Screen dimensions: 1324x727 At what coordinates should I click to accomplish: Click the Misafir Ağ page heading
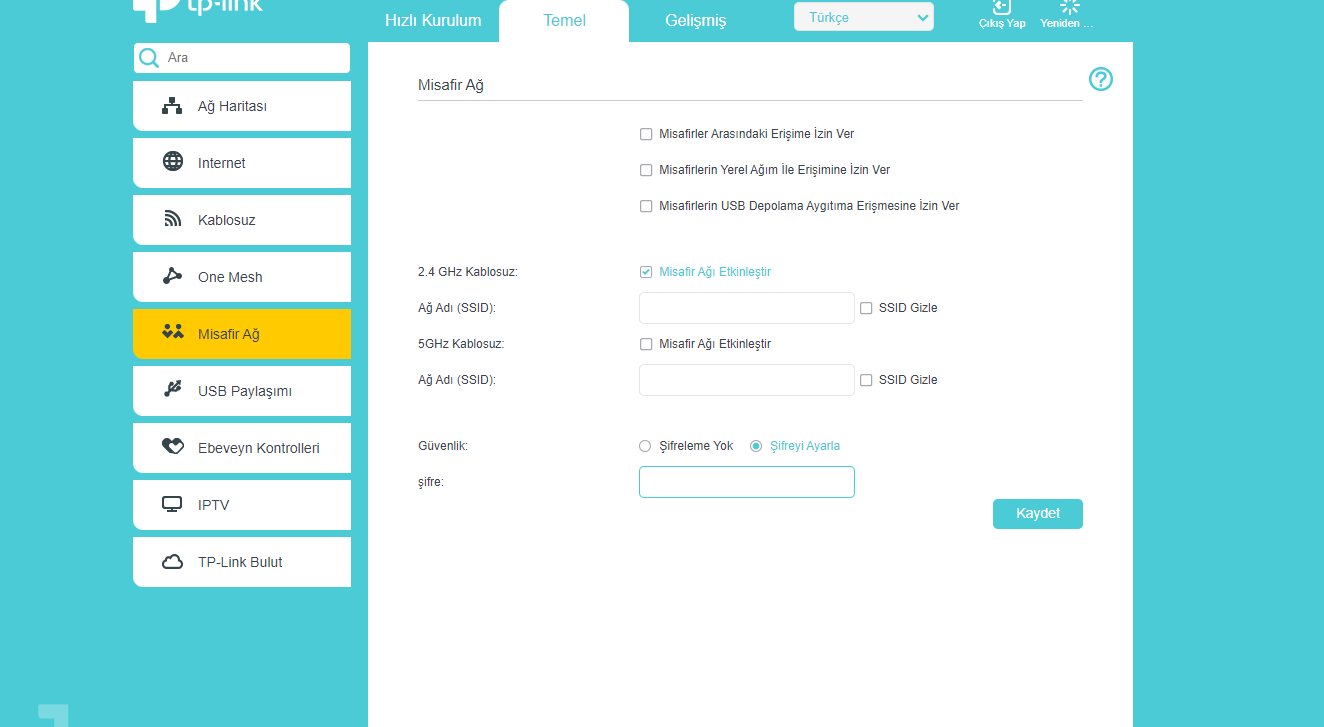[451, 85]
